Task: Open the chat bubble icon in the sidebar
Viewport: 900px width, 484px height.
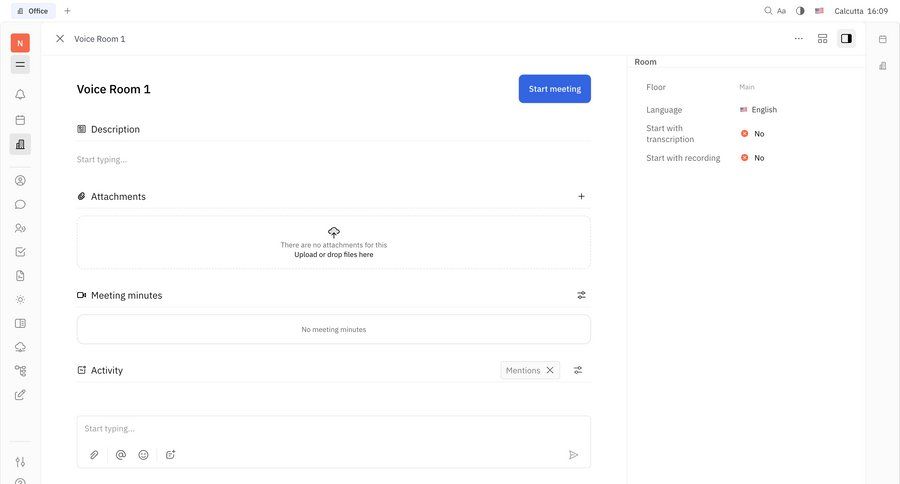Action: (x=20, y=204)
